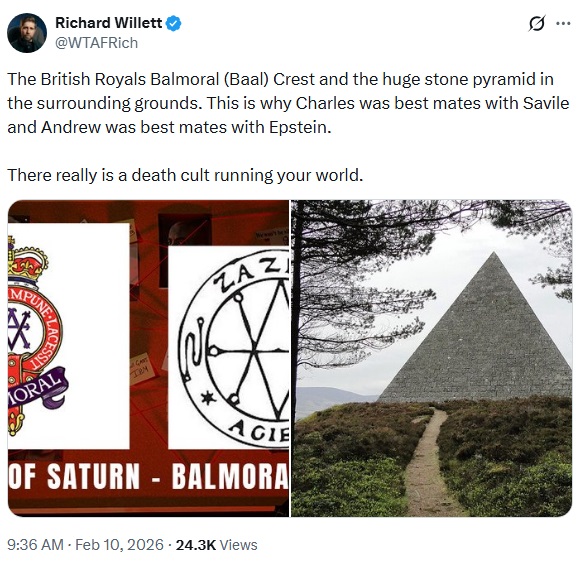
Task: Click the footpath leading to the pyramid
Action: click(x=426, y=463)
